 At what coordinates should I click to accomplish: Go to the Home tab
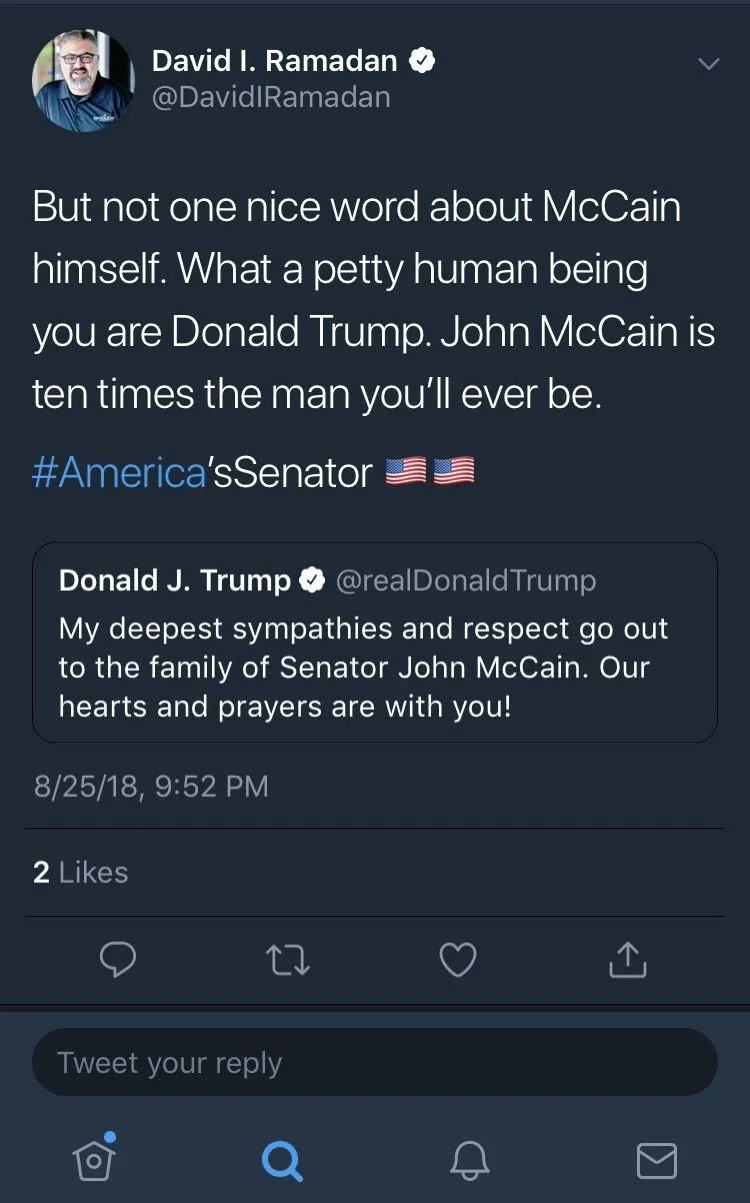coord(93,1158)
